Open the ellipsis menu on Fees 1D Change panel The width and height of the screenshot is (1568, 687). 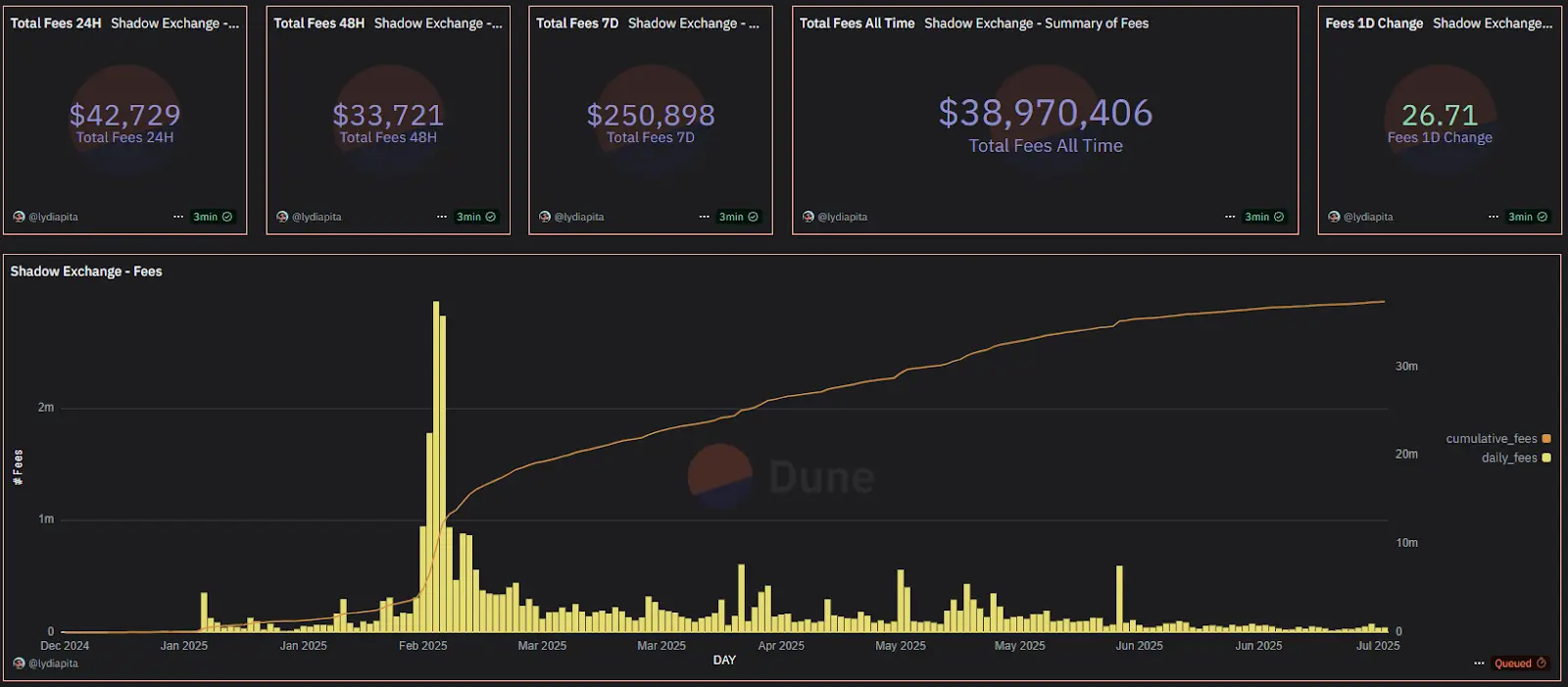tap(1494, 217)
